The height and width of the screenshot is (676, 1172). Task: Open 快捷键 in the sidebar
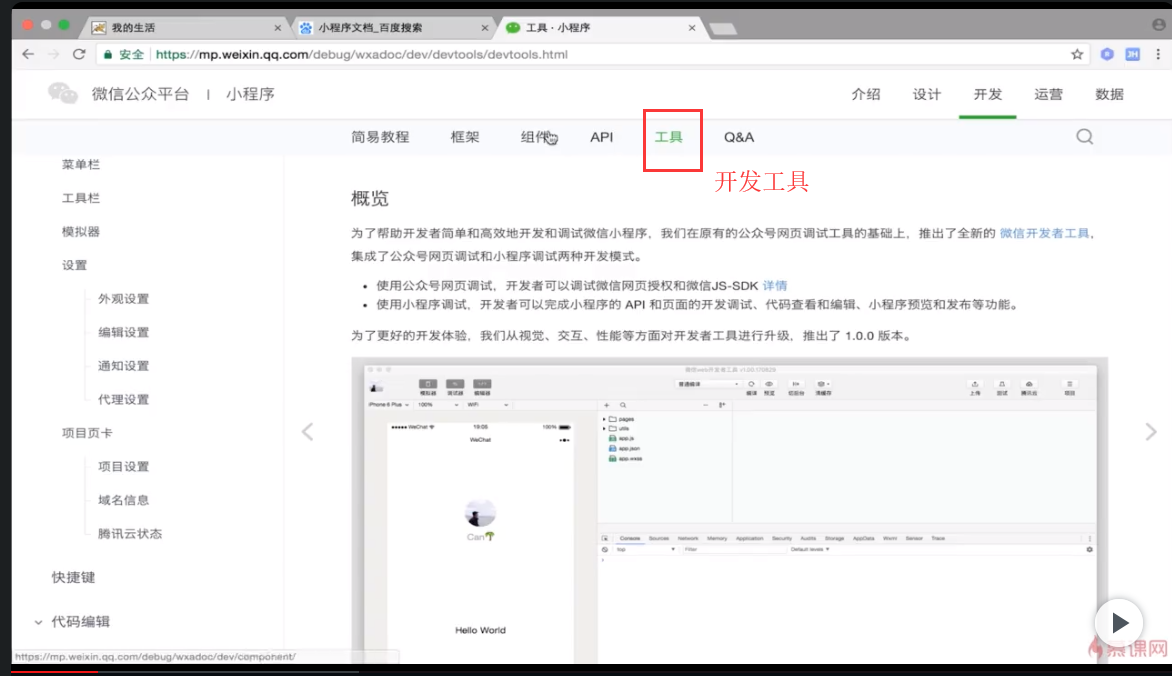tap(73, 577)
